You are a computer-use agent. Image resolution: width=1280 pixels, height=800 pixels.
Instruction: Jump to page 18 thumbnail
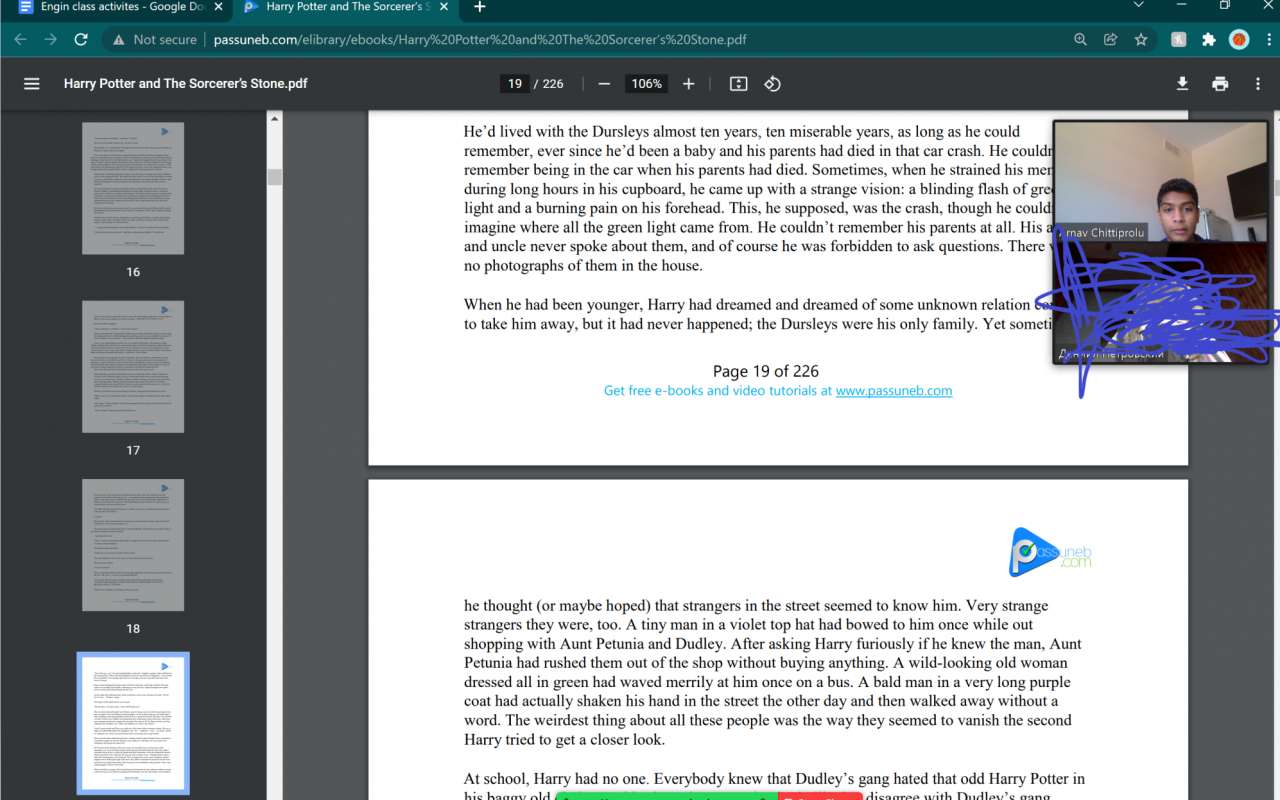(133, 545)
